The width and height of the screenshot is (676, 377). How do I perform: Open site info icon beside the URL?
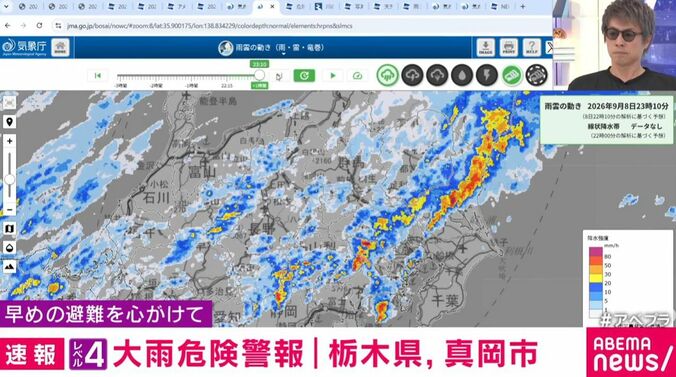point(58,26)
